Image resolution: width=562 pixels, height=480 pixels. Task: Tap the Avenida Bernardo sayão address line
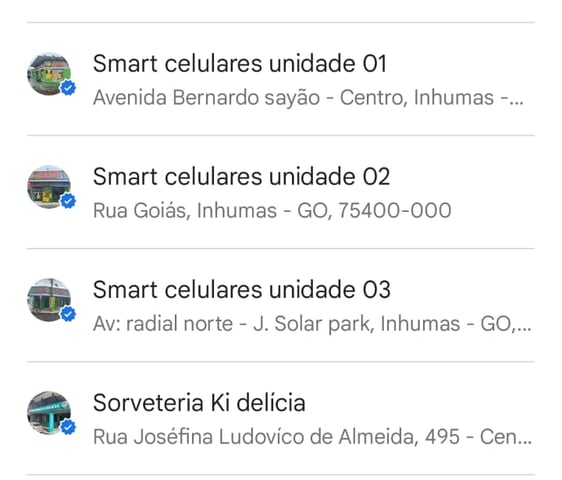[x=308, y=98]
